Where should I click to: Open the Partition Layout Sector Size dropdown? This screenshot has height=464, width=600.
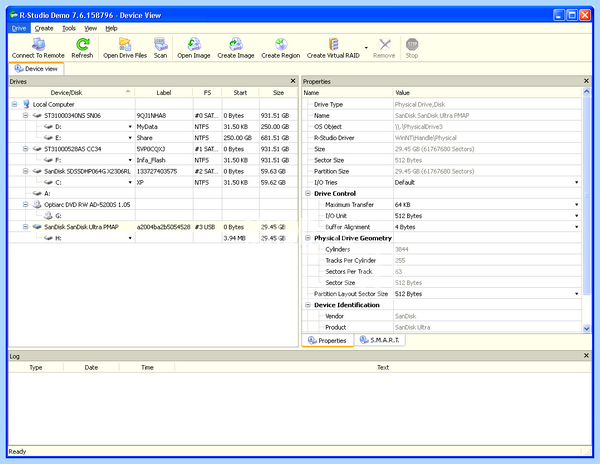point(577,294)
